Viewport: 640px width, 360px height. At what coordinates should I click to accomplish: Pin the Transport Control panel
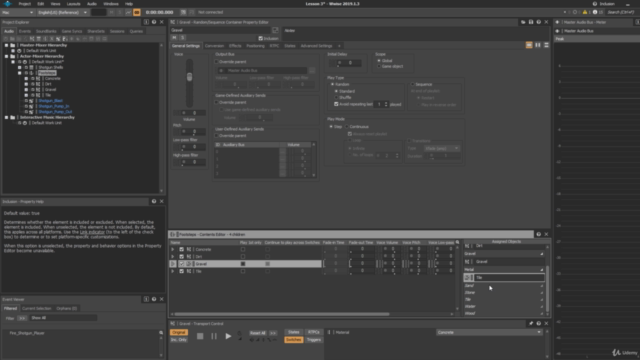[531, 323]
